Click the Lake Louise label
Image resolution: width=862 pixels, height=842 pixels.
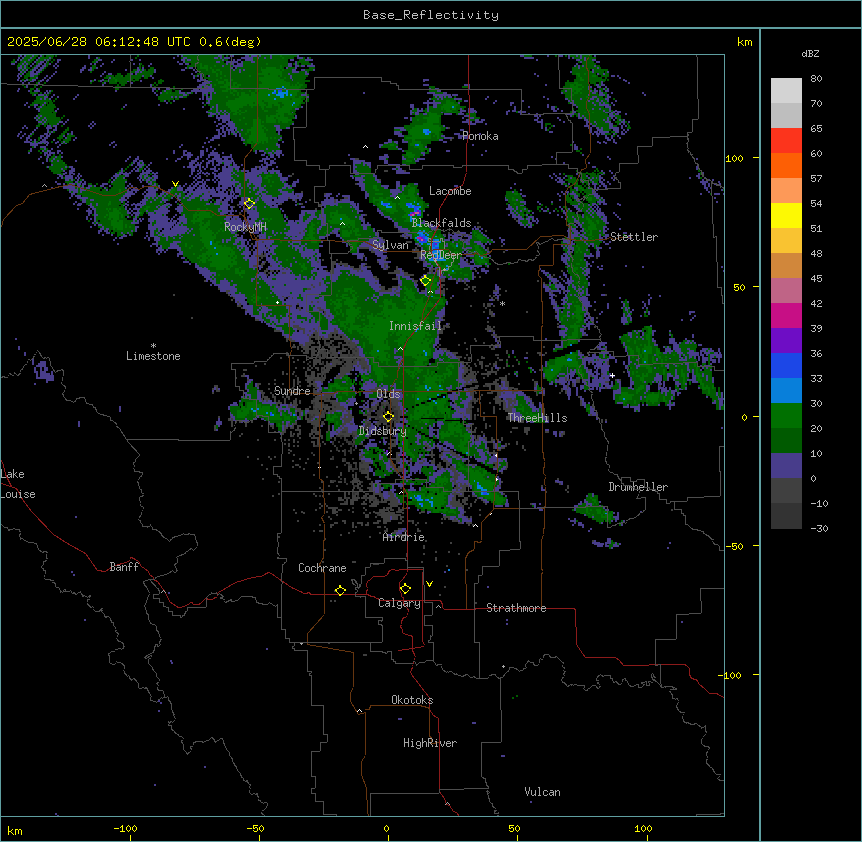pyautogui.click(x=18, y=484)
